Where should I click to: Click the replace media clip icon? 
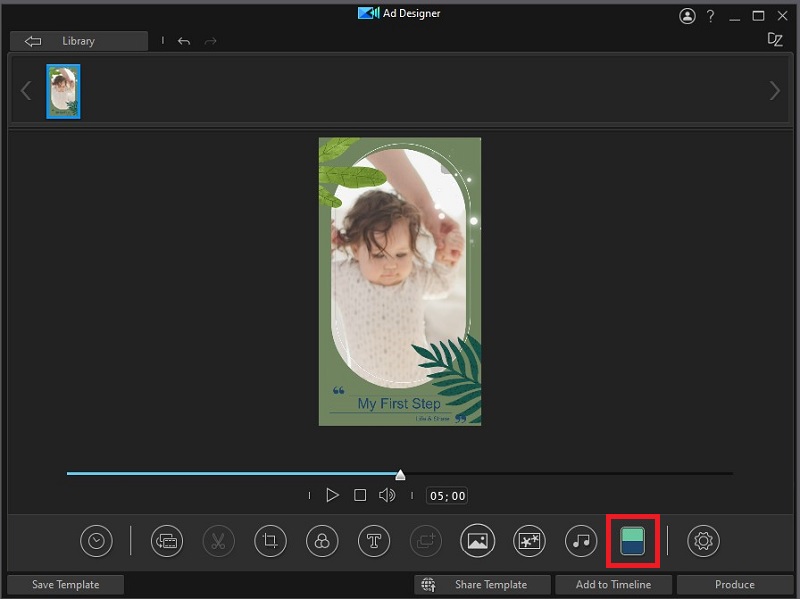(166, 541)
